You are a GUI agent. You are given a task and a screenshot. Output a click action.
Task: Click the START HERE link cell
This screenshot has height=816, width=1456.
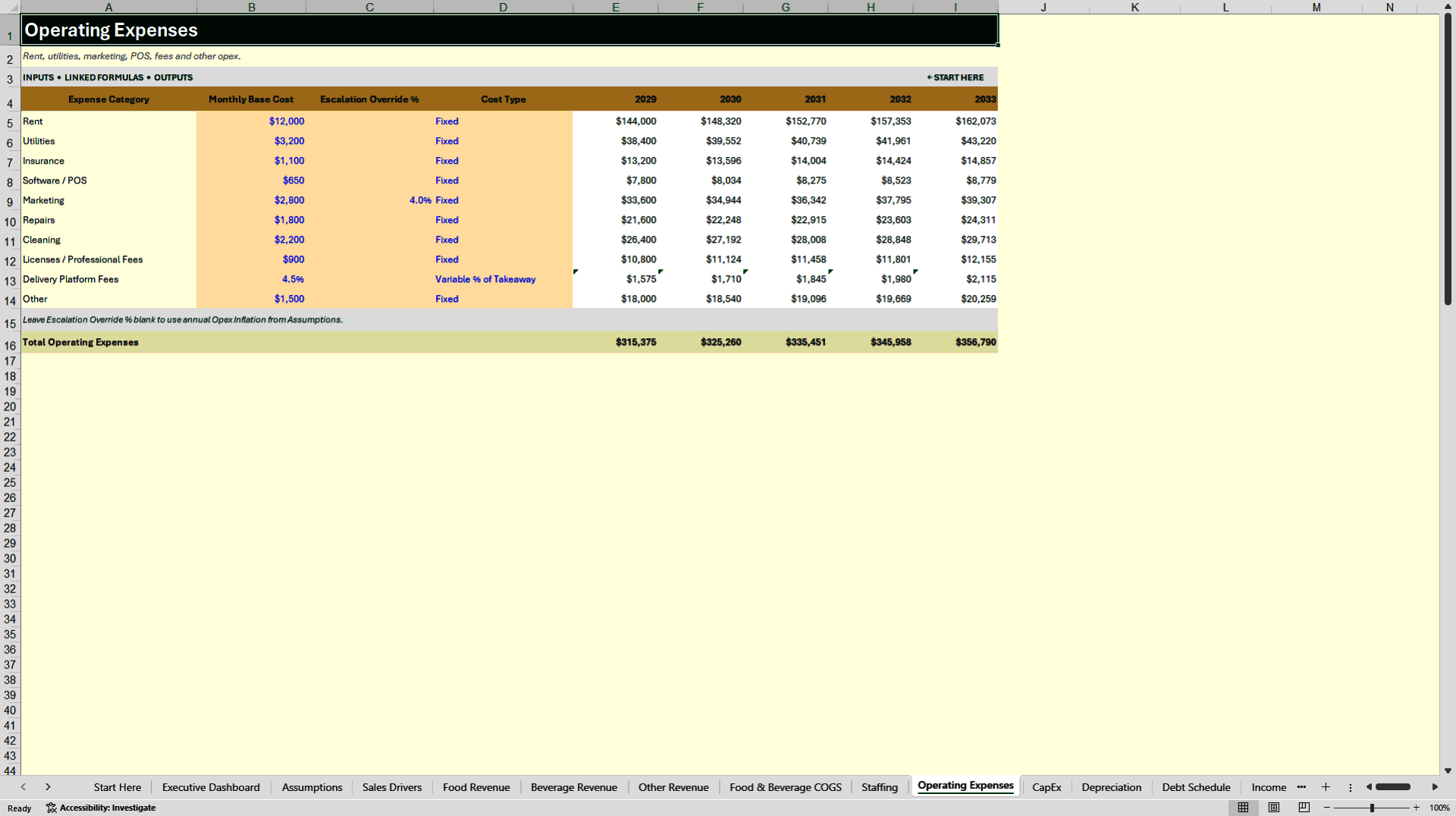click(955, 77)
